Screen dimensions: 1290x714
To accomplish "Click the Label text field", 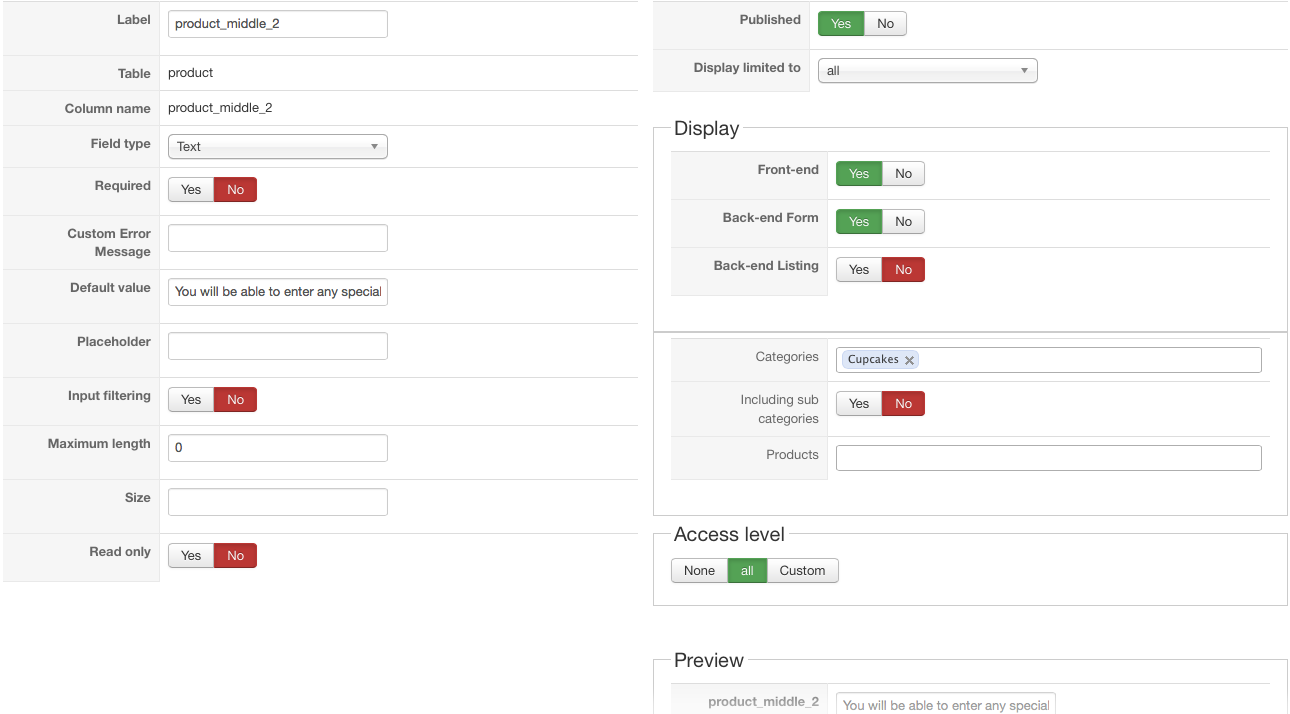I will coord(277,24).
